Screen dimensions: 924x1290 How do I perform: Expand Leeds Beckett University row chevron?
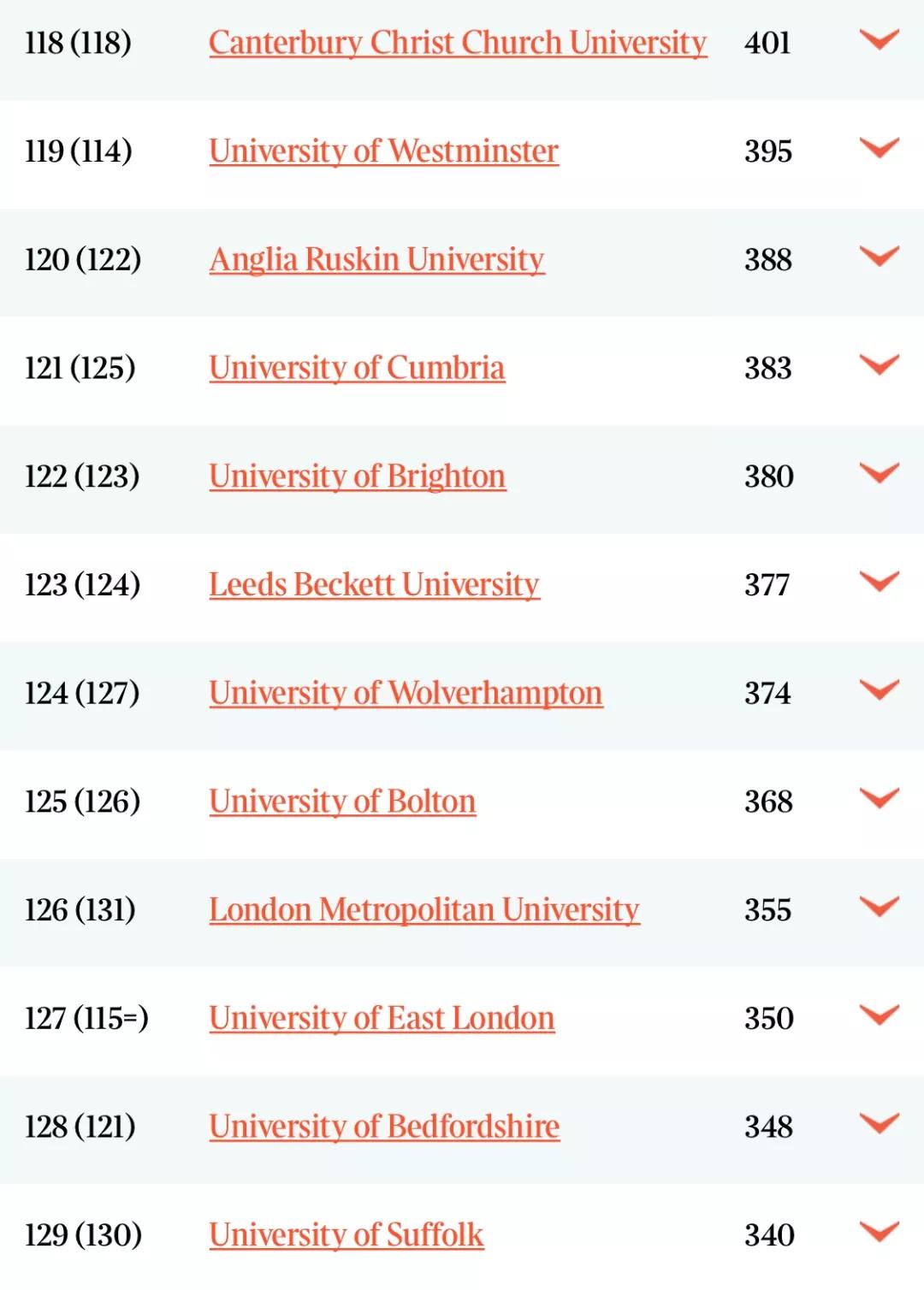tap(879, 582)
